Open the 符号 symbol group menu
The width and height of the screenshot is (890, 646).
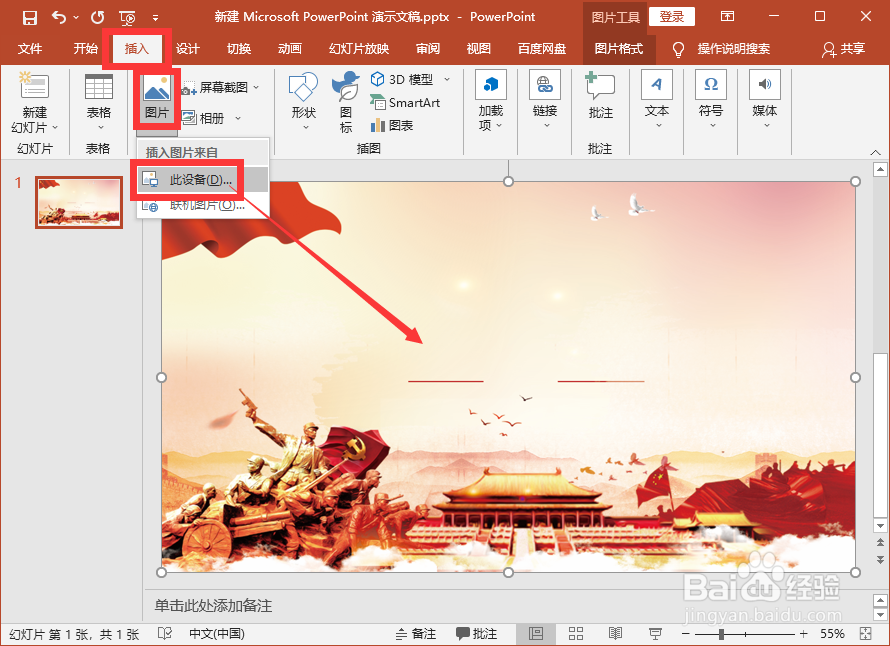[711, 100]
